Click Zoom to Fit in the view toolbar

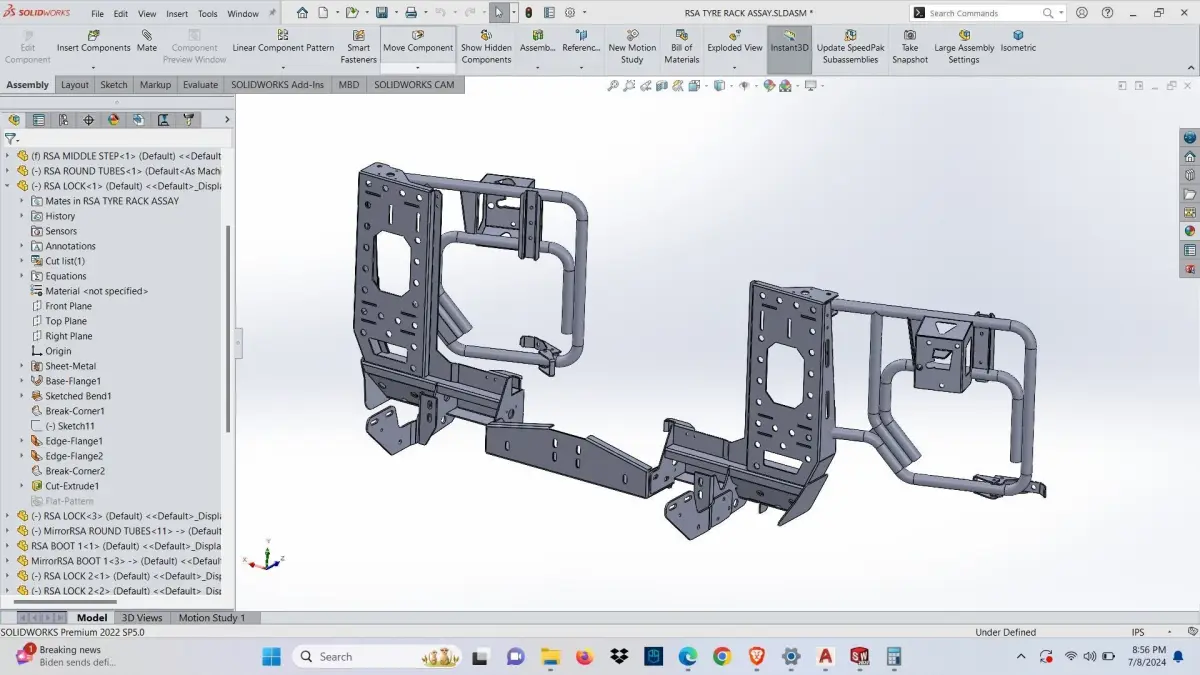point(613,86)
